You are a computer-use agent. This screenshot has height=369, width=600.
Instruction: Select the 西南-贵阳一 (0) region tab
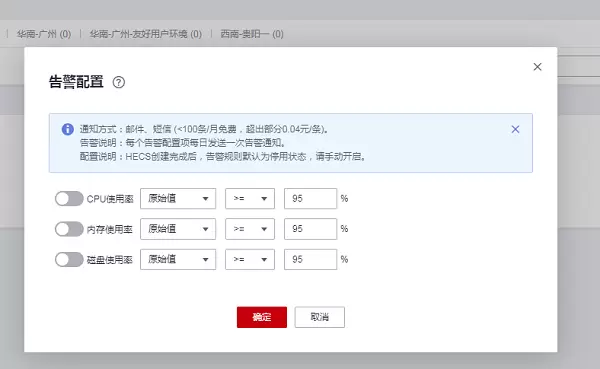pos(252,34)
